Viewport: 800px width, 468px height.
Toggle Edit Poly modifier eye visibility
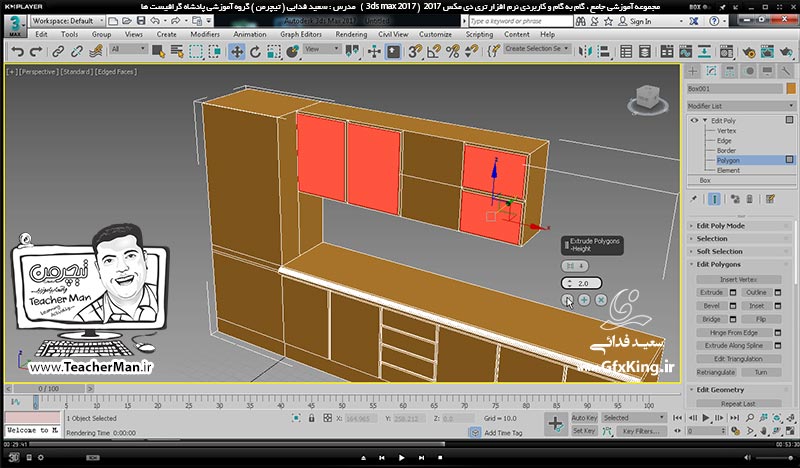[x=694, y=120]
